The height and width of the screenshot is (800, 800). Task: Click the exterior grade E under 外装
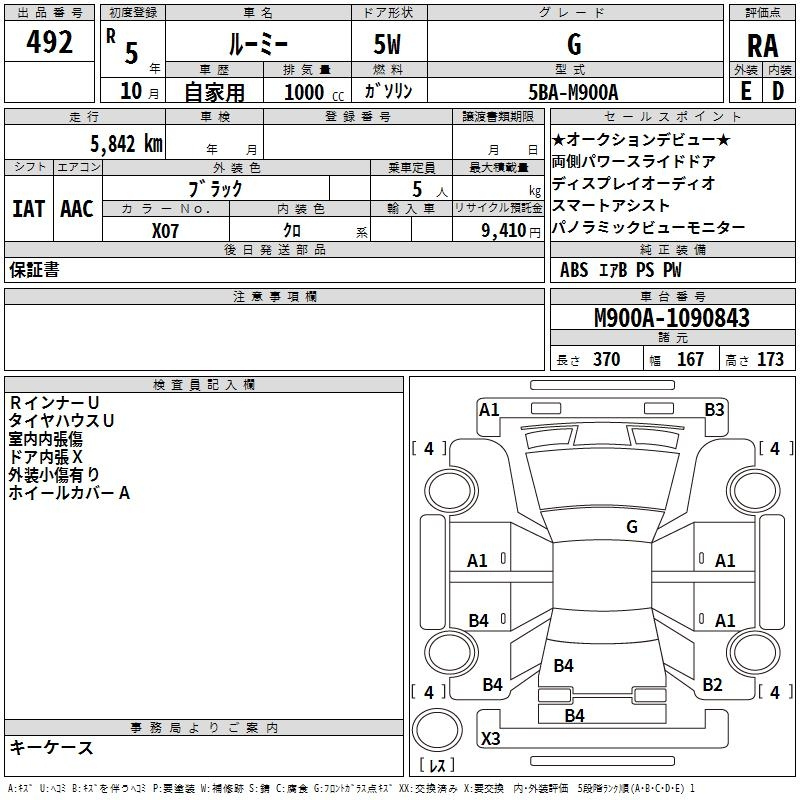[745, 91]
